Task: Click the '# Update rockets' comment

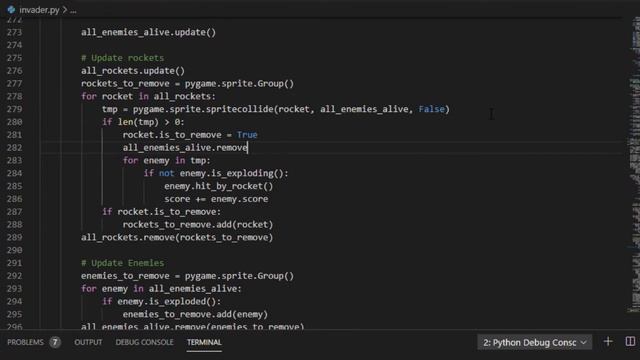Action: (122, 58)
